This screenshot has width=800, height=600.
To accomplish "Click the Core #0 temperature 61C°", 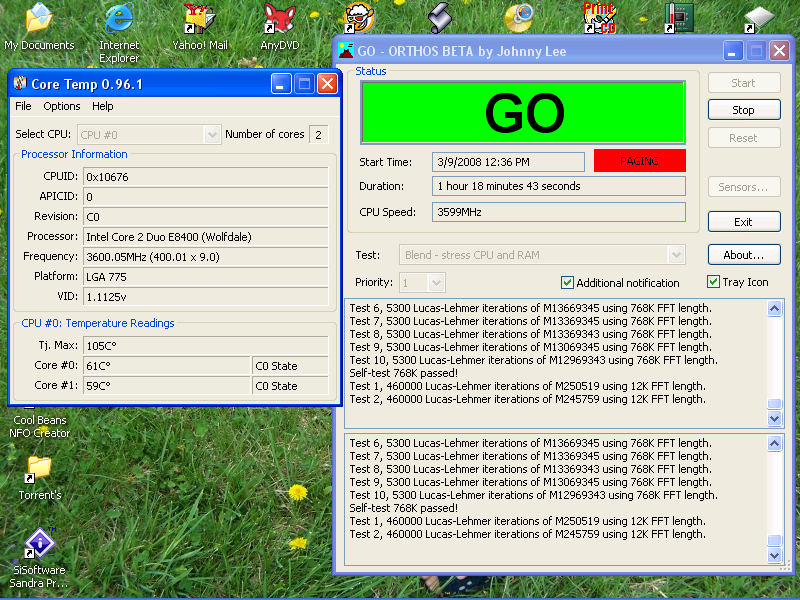I will (x=167, y=366).
